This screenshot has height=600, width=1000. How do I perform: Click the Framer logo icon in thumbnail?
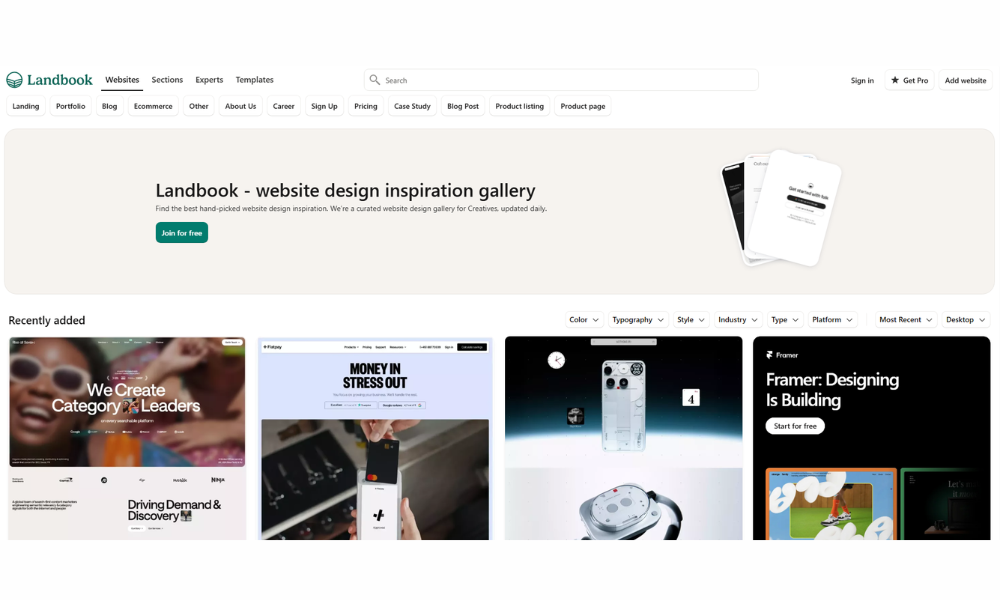click(x=770, y=355)
